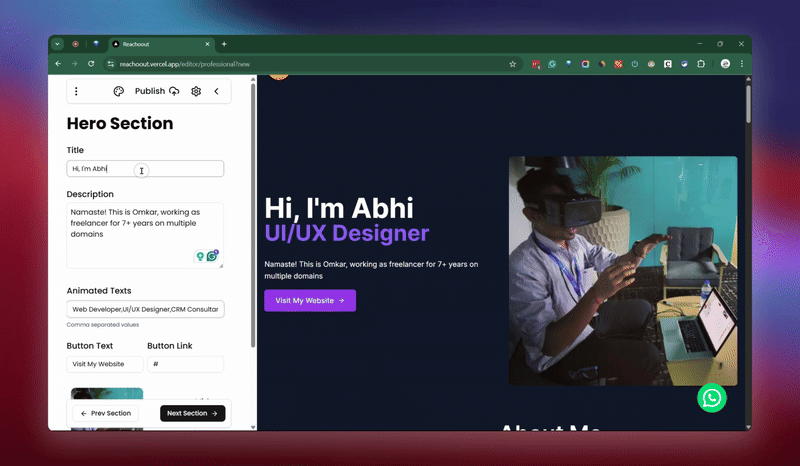Switch to the second pinned blue tab

click(x=96, y=44)
